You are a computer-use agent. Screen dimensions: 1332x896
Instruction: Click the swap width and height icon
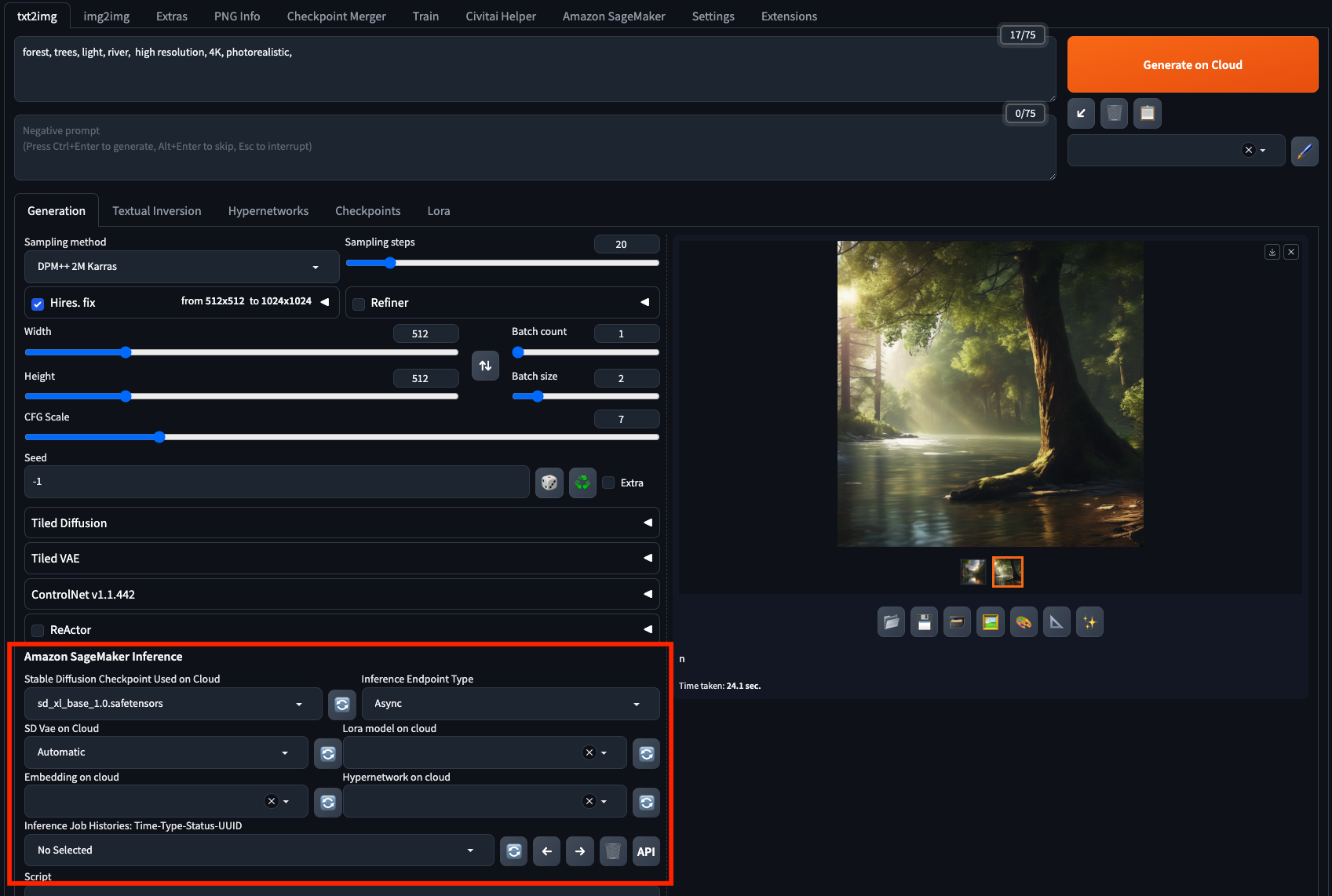coord(485,366)
